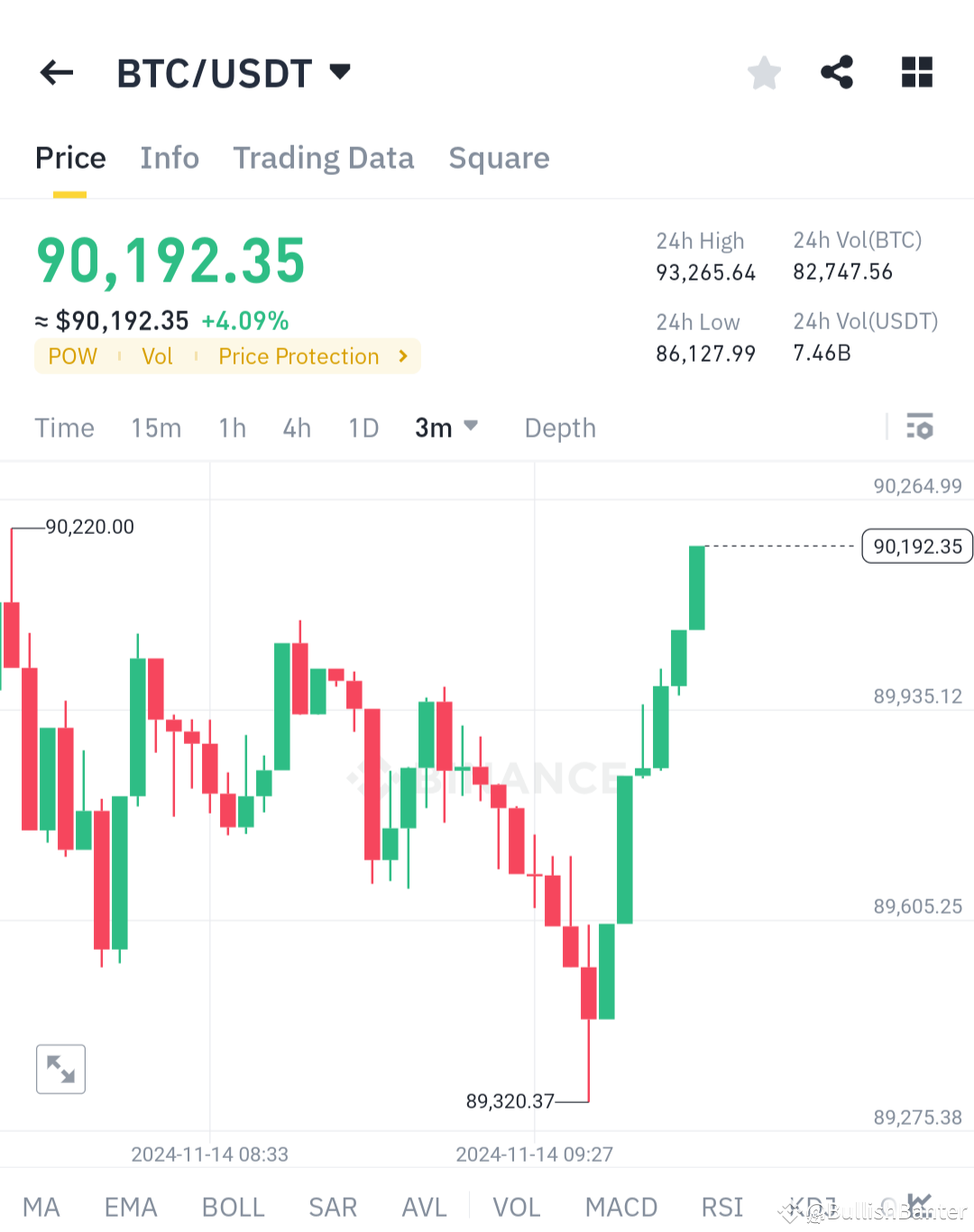Toggle the MACD indicator
Image resolution: width=974 pixels, height=1232 pixels.
pyautogui.click(x=620, y=1206)
